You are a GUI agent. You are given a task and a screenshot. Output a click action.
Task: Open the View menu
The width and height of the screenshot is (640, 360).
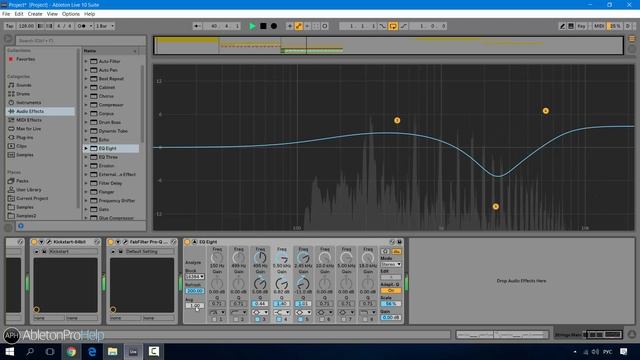coord(52,14)
